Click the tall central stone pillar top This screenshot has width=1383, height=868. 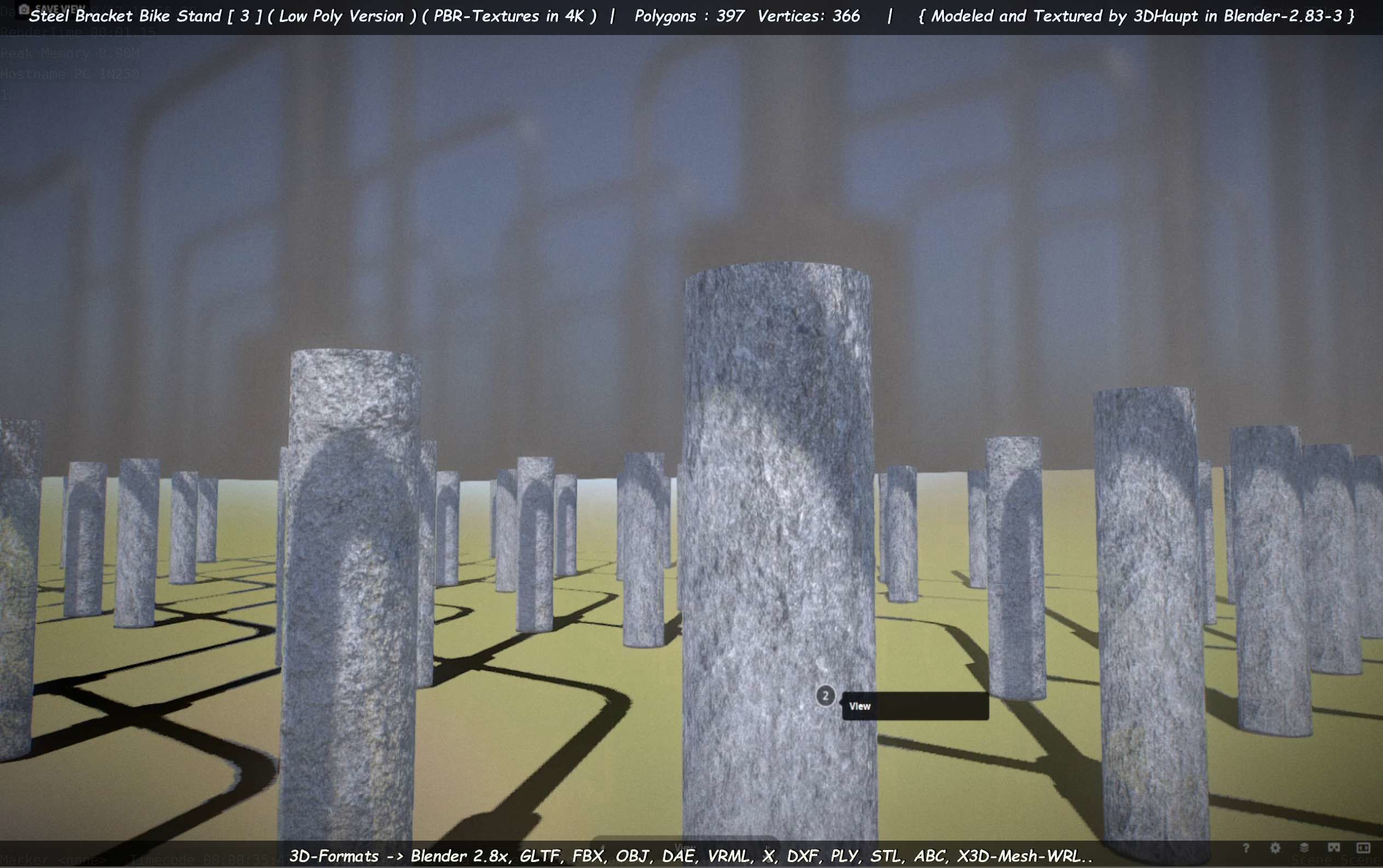point(777,281)
